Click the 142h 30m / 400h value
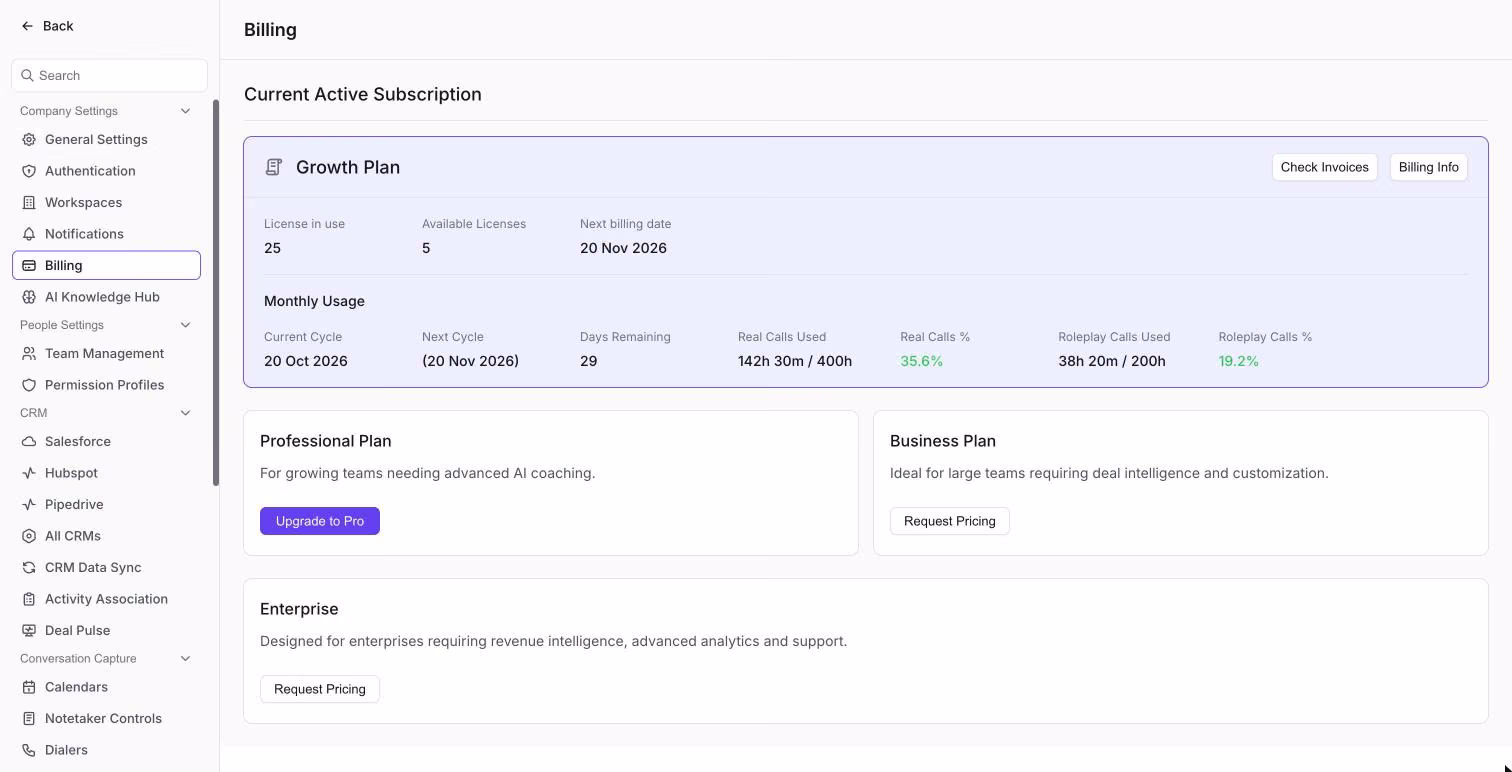Image resolution: width=1512 pixels, height=772 pixels. 795,361
